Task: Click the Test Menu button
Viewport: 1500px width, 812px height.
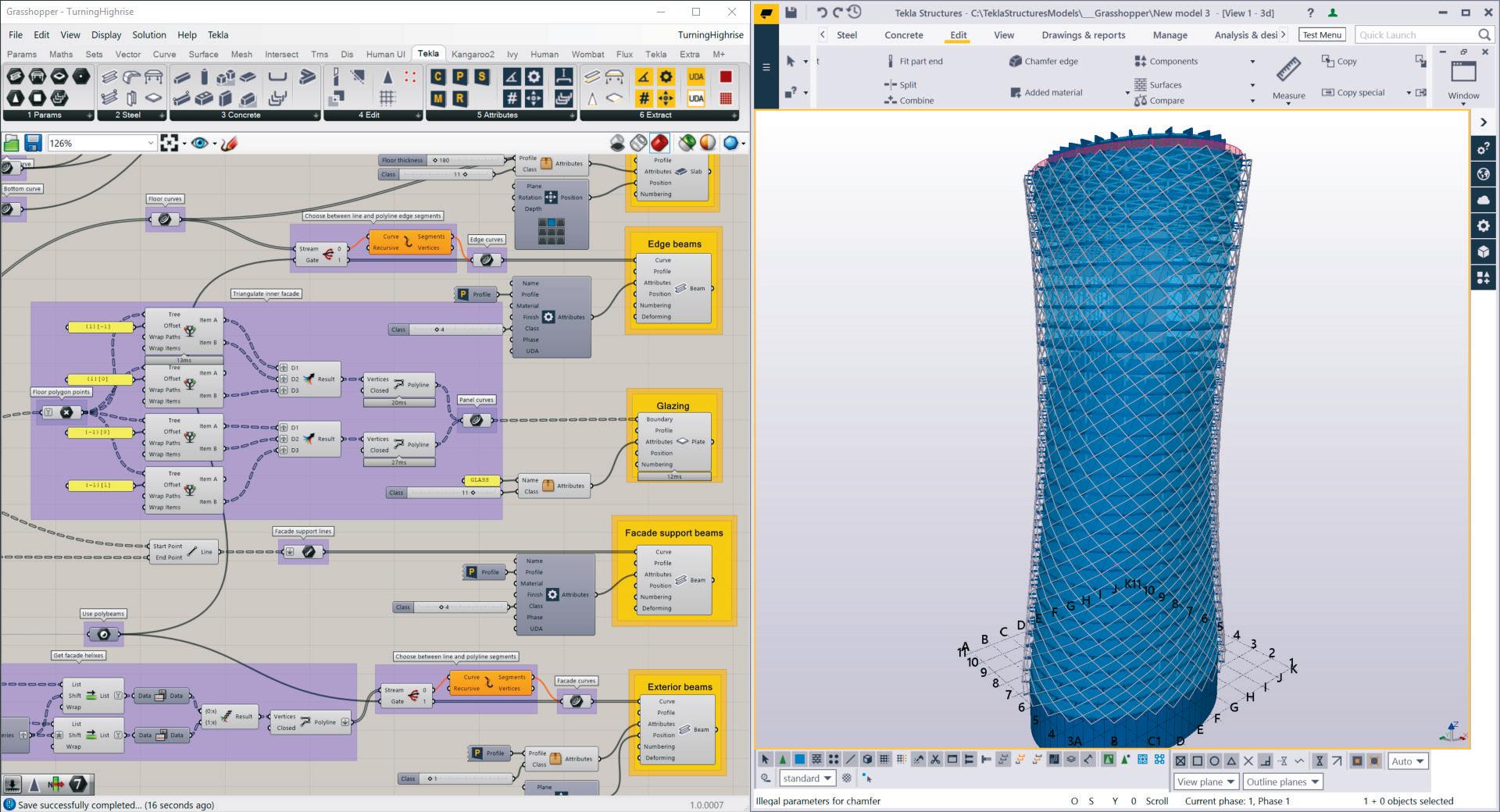Action: coord(1322,35)
